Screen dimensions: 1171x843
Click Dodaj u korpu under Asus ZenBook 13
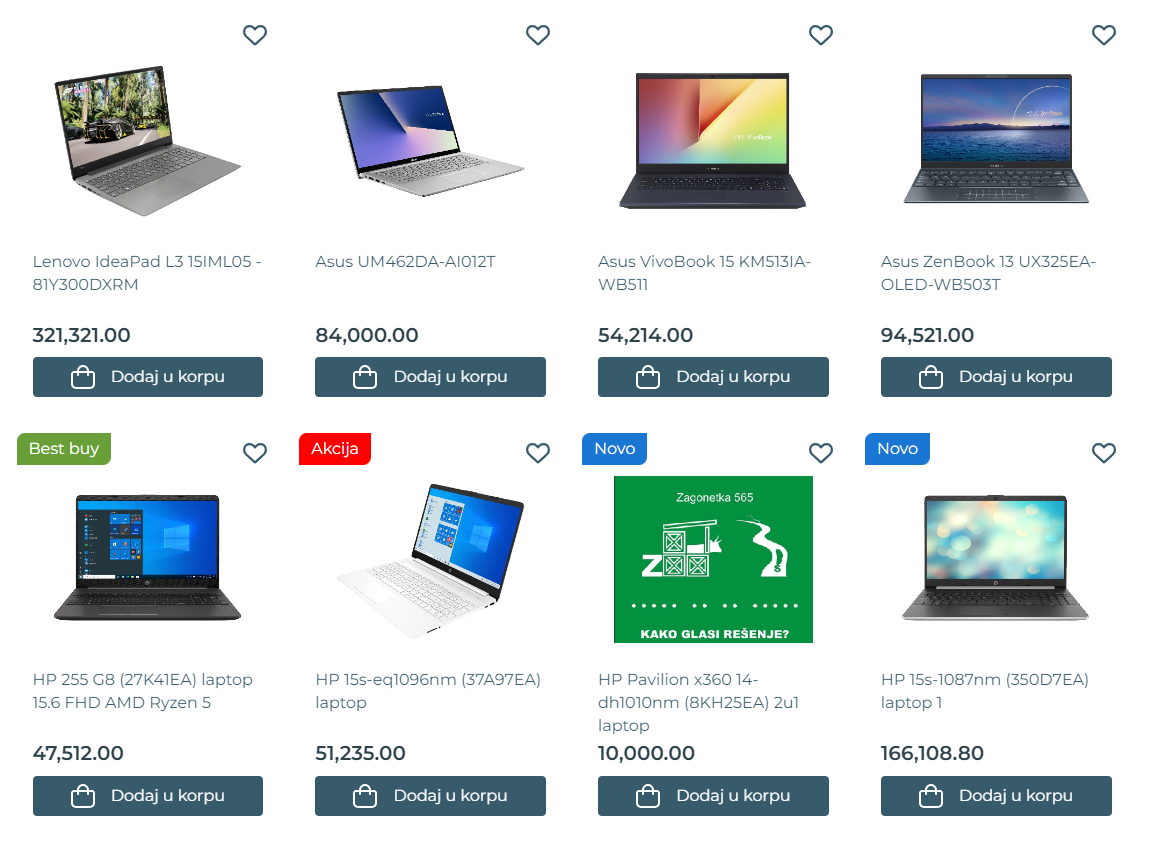pyautogui.click(x=996, y=377)
